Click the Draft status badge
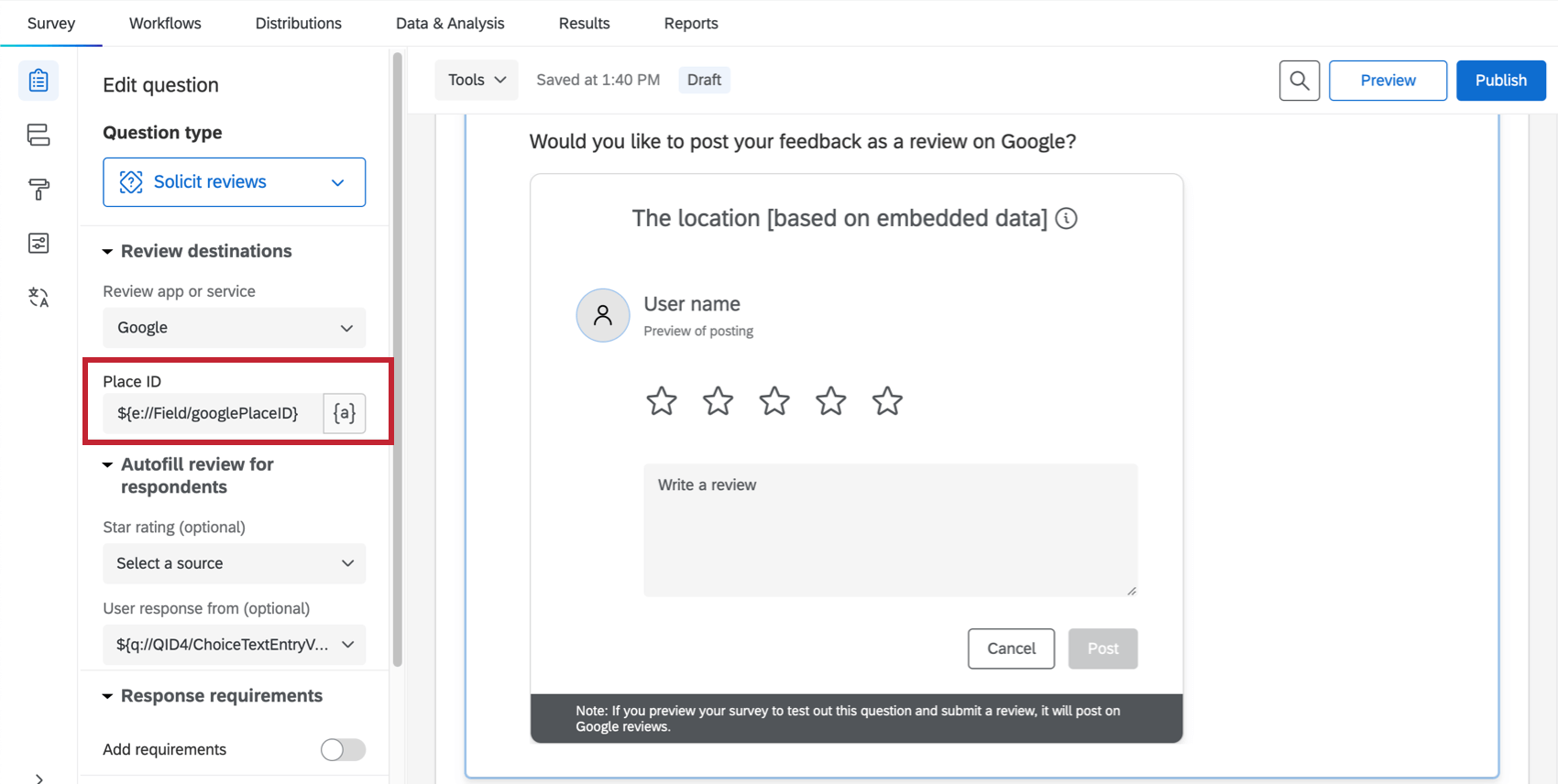 704,80
